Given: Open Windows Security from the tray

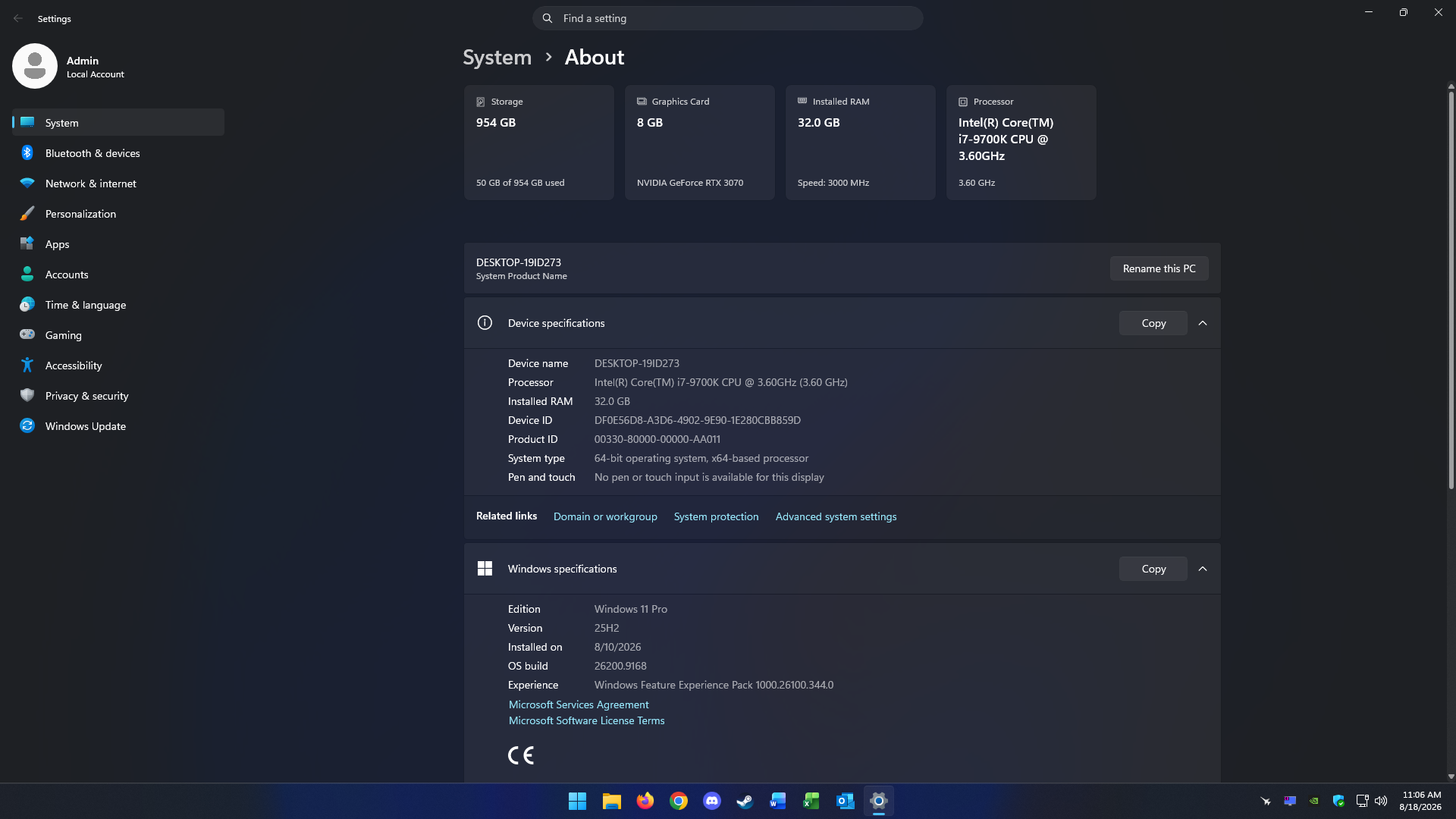Looking at the screenshot, I should click(1338, 801).
